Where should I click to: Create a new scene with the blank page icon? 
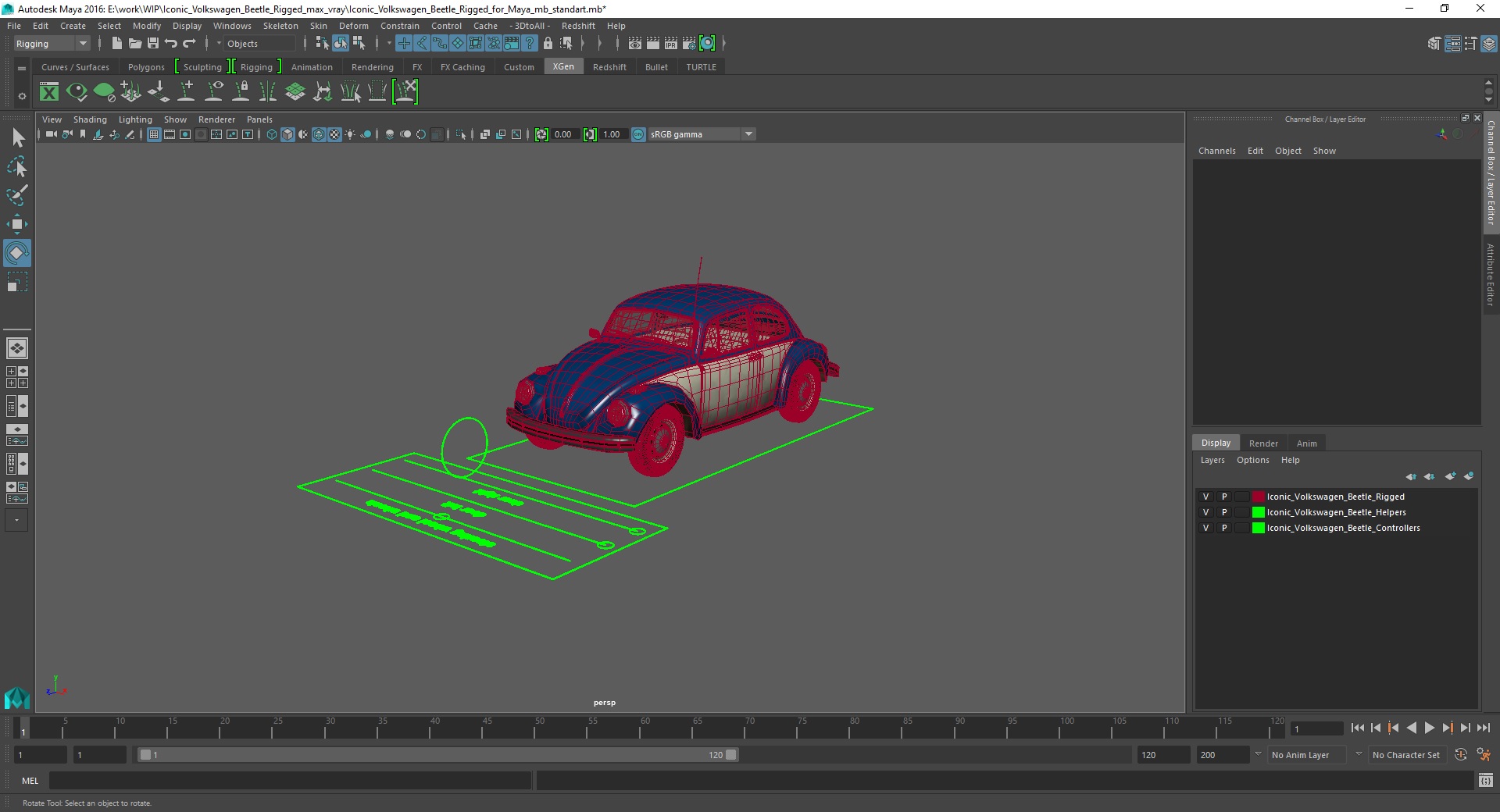coord(116,44)
